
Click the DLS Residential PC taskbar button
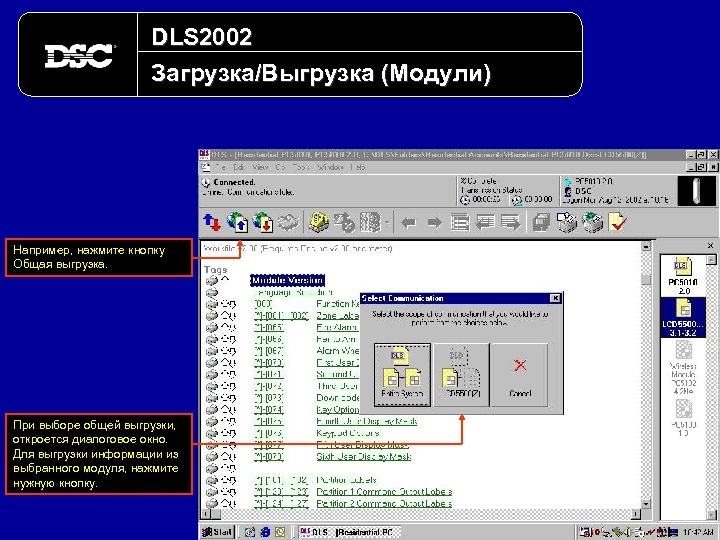pos(348,532)
